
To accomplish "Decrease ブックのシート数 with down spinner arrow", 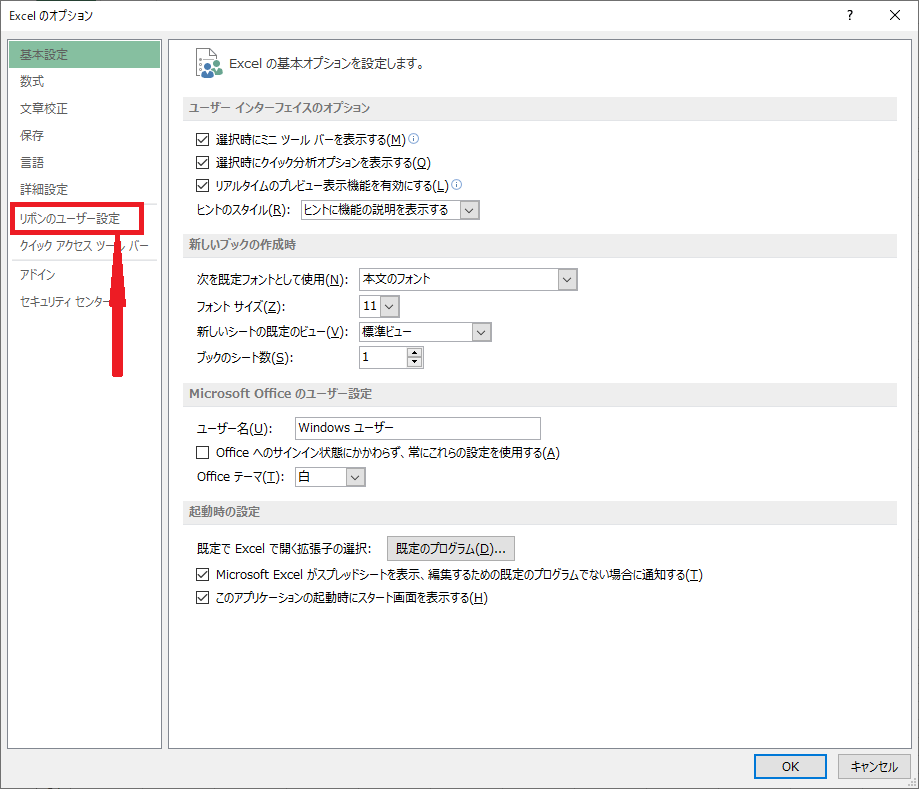I will 414,362.
